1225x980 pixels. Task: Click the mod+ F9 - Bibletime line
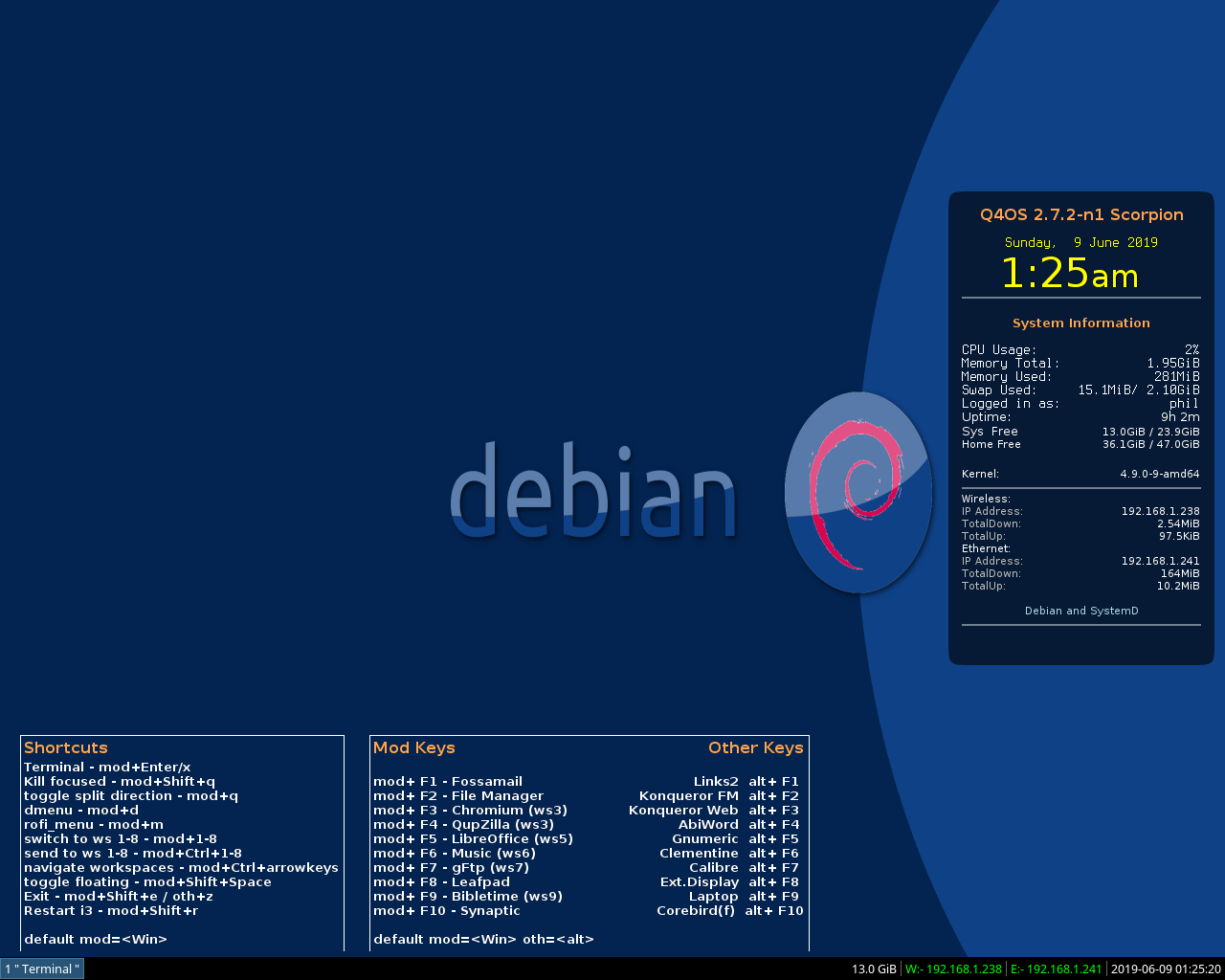tap(468, 897)
